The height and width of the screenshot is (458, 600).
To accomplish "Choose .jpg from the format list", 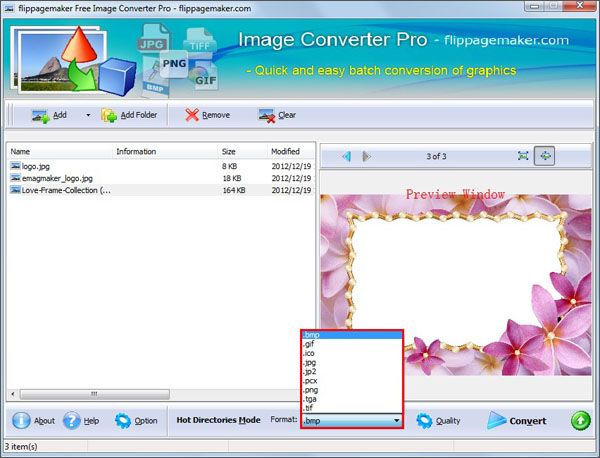I will pos(352,362).
